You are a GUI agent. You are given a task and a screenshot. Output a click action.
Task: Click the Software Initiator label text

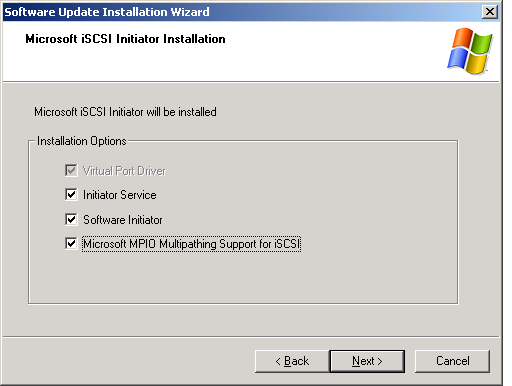point(123,220)
